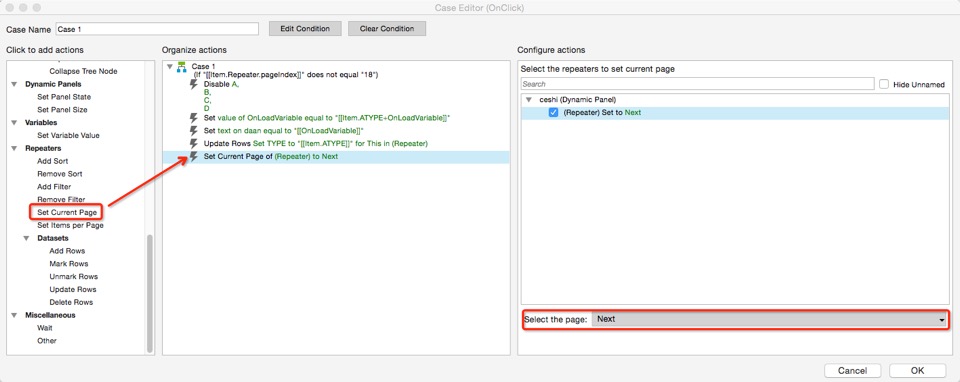
Task: Collapse the Miscellaneous section
Action: coord(14,315)
